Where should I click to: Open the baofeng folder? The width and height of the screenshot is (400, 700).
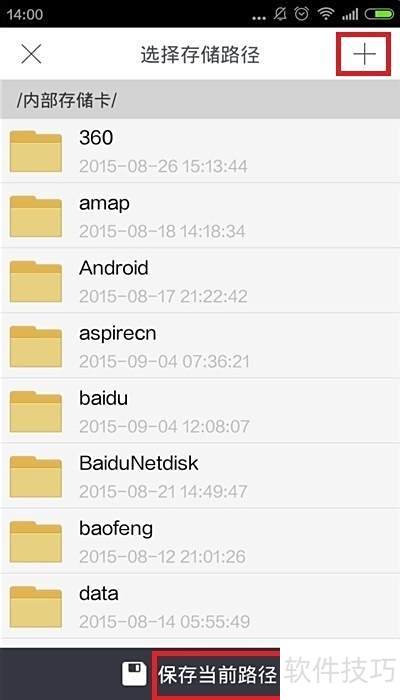coord(200,542)
